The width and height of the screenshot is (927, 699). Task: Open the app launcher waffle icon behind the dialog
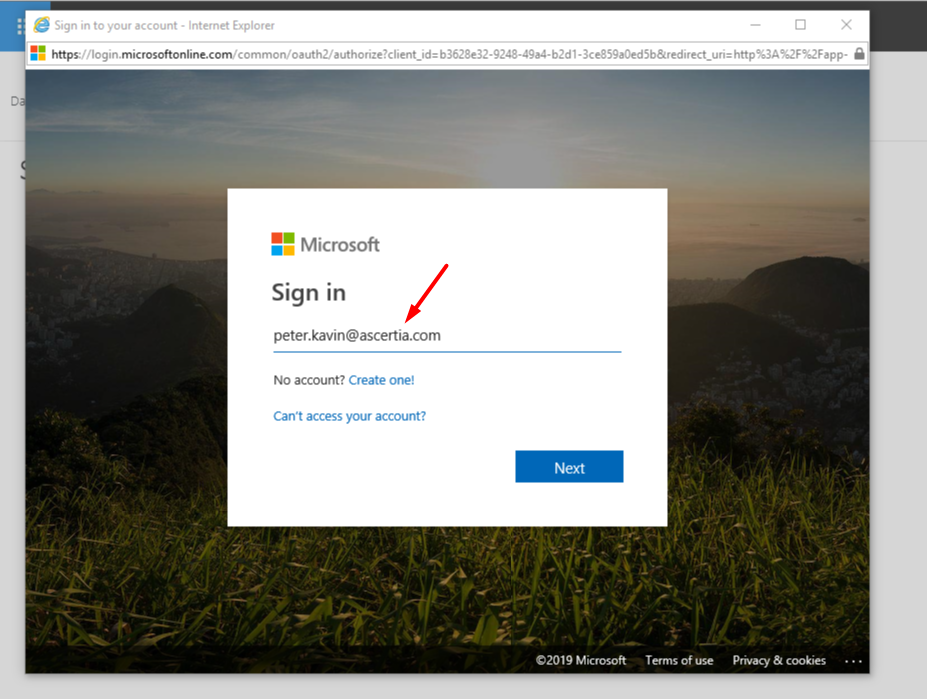point(20,26)
